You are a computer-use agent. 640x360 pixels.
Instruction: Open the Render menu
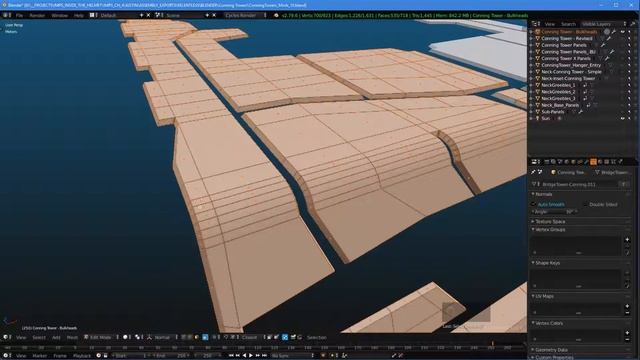coord(37,15)
